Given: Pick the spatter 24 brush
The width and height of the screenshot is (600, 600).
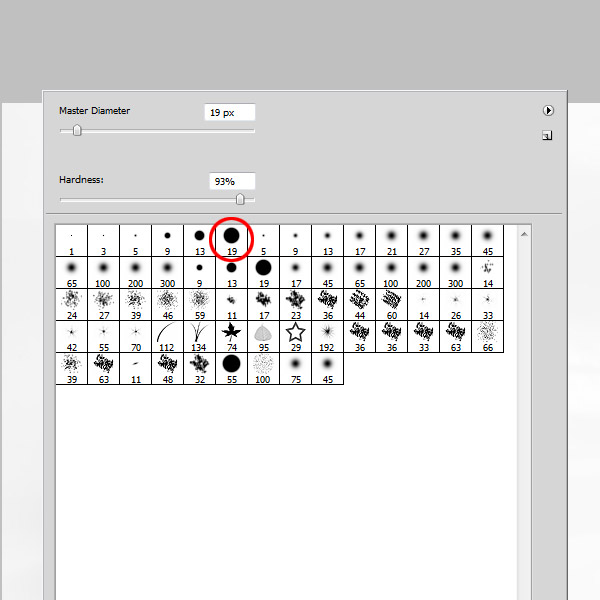Looking at the screenshot, I should (72, 305).
